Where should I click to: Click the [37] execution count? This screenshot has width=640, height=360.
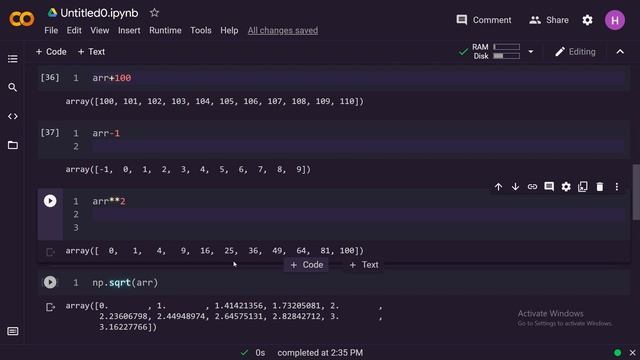coord(50,132)
